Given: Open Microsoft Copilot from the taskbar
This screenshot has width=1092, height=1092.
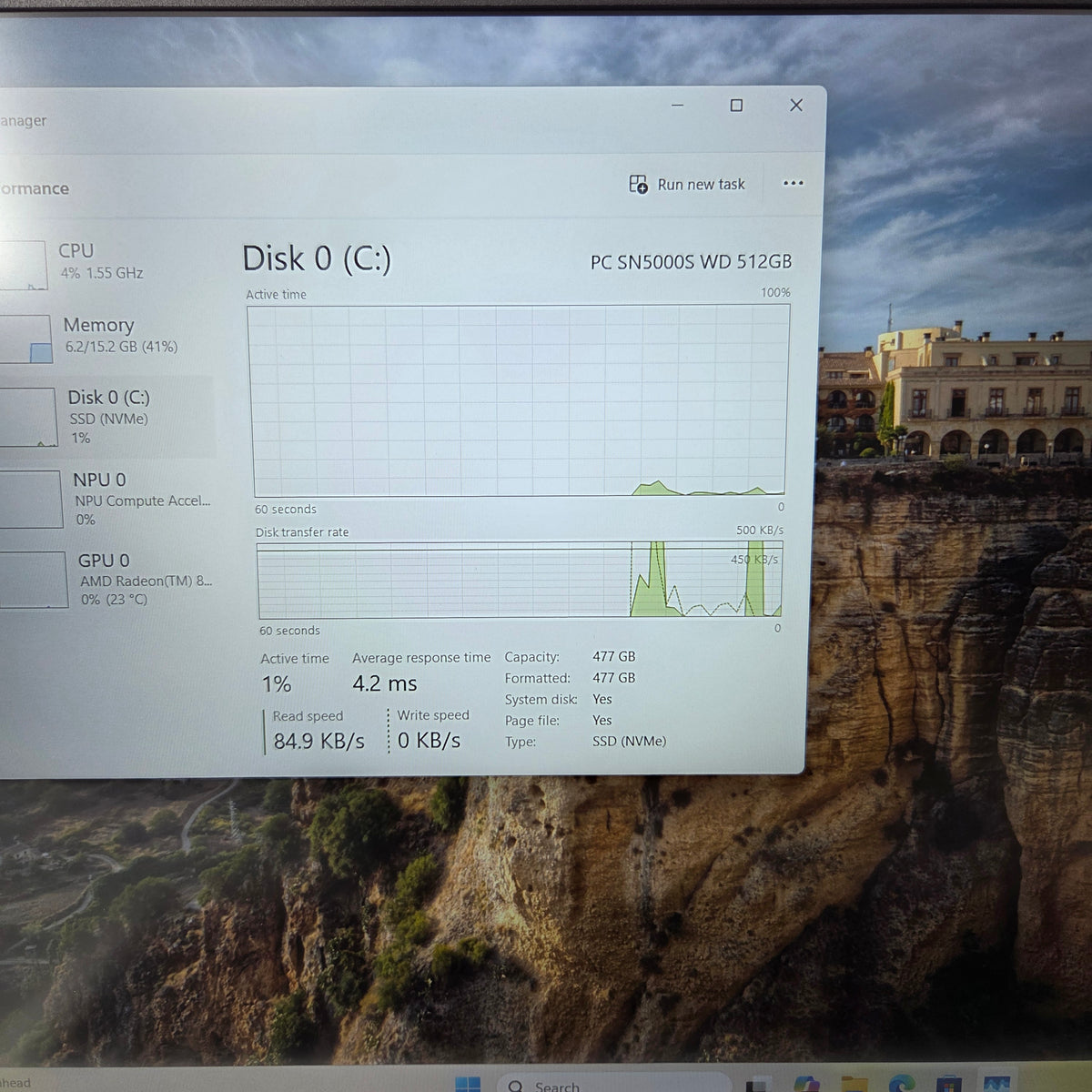Looking at the screenshot, I should pos(806,1085).
